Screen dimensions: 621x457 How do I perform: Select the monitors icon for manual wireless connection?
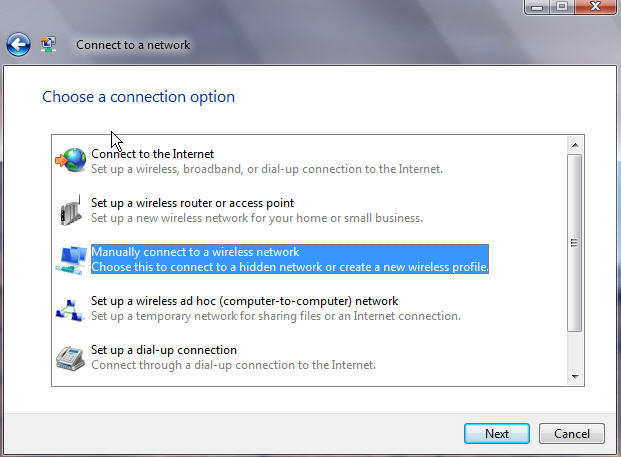point(72,260)
